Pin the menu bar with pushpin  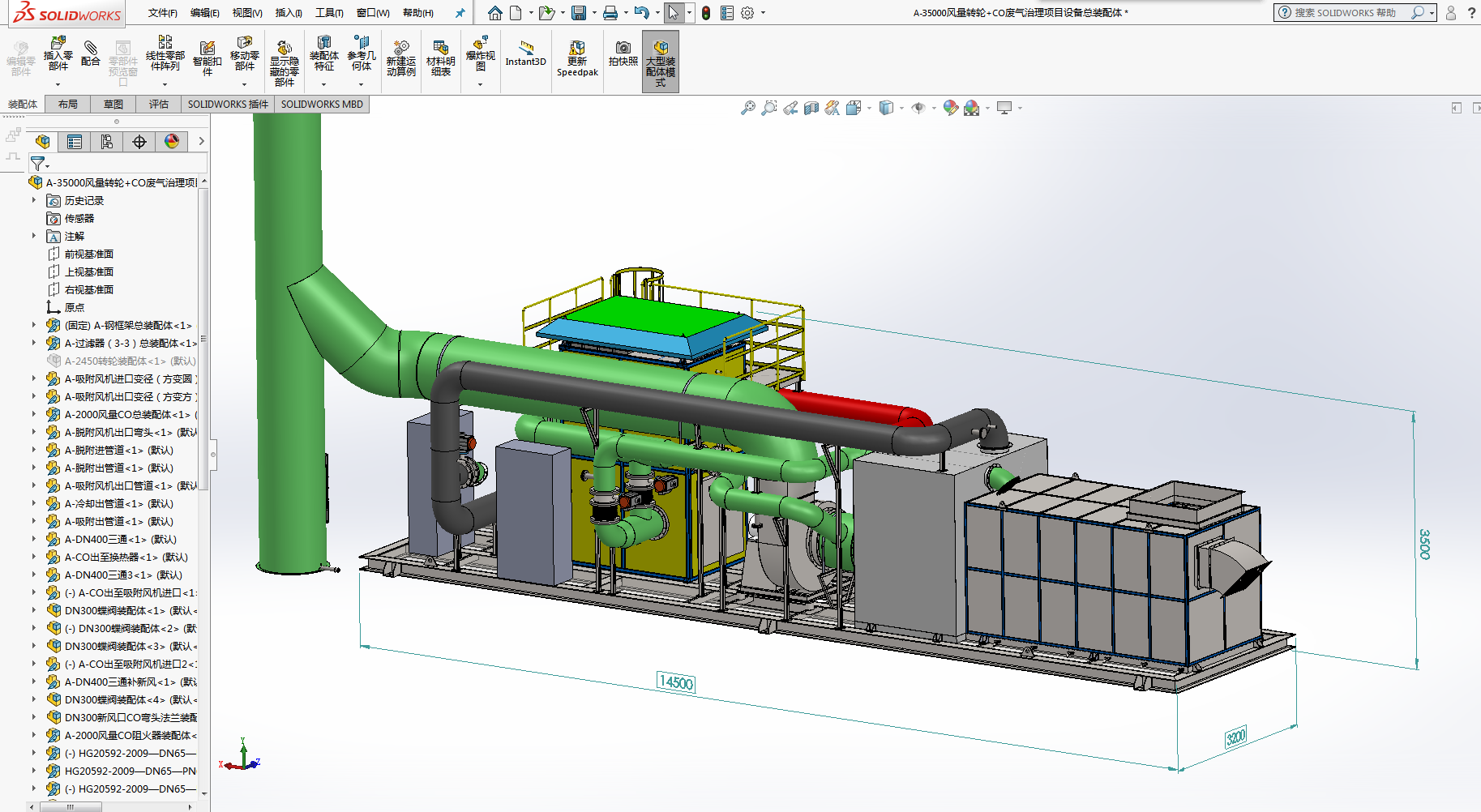pyautogui.click(x=460, y=13)
